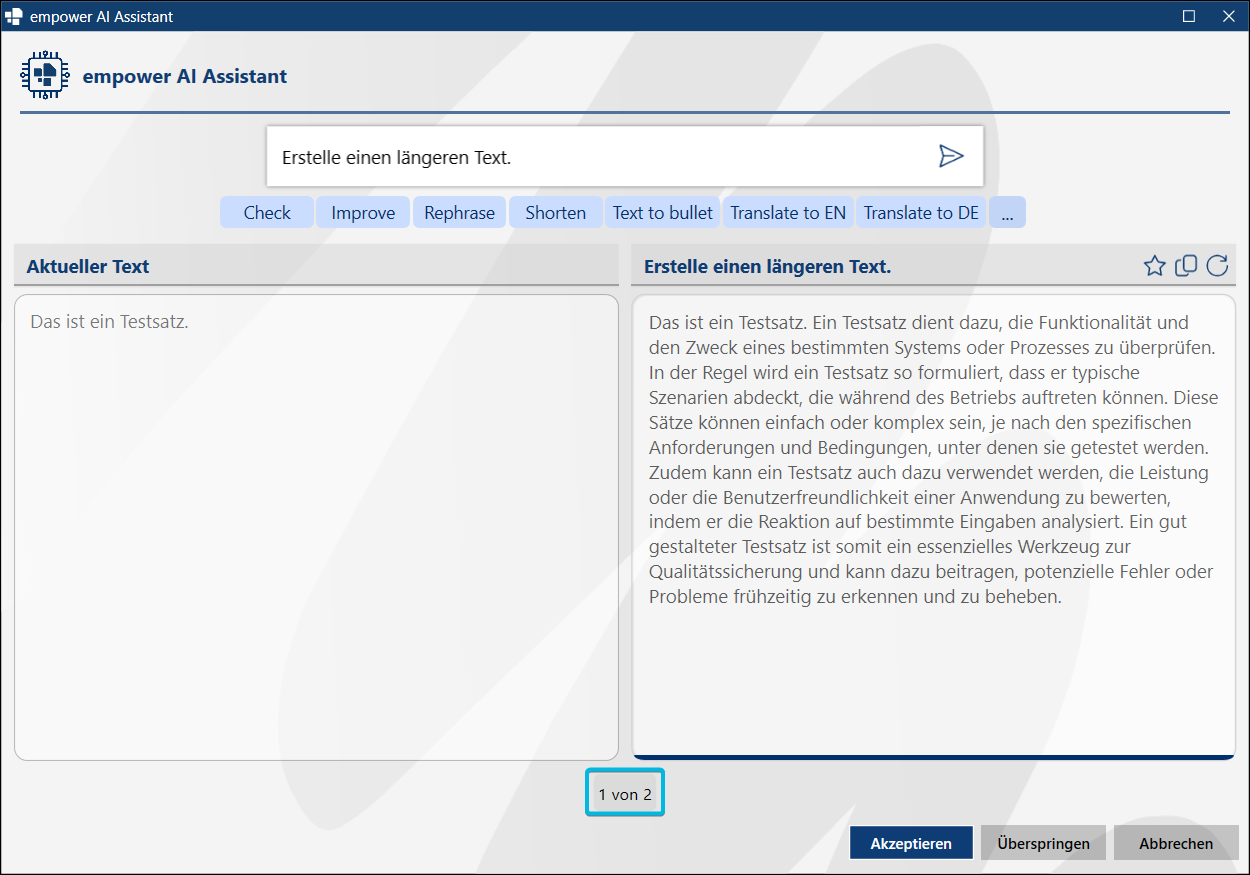Click inside the generated result text box

click(934, 526)
